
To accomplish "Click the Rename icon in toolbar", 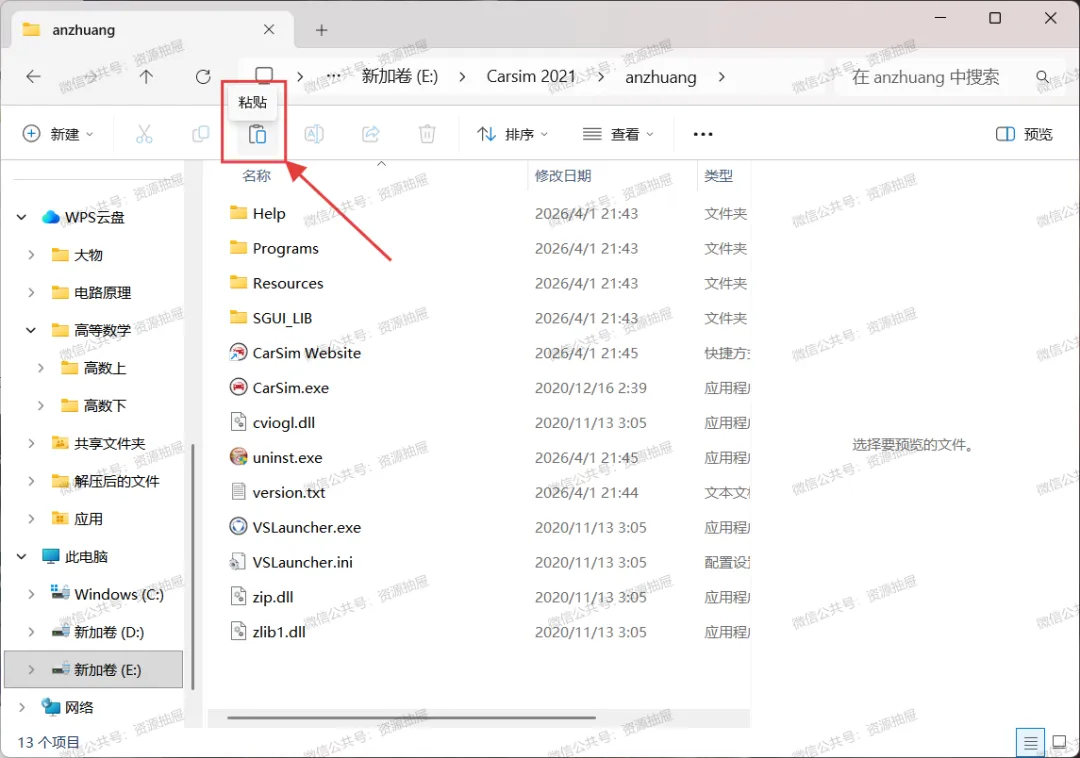I will coord(314,134).
